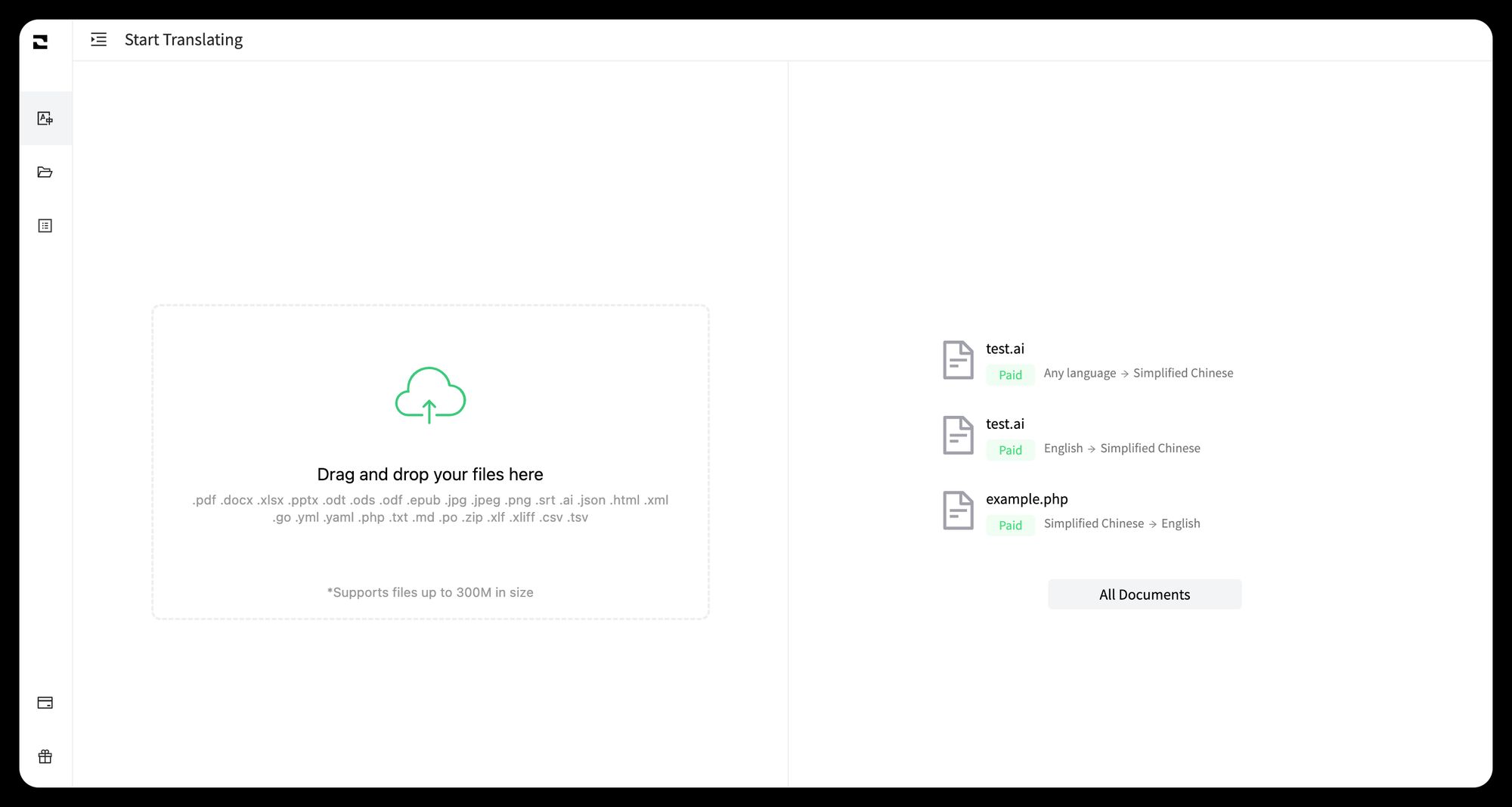Screen dimensions: 1512x807
Task: Click the 'Drag and drop your files here' text
Action: tap(430, 474)
